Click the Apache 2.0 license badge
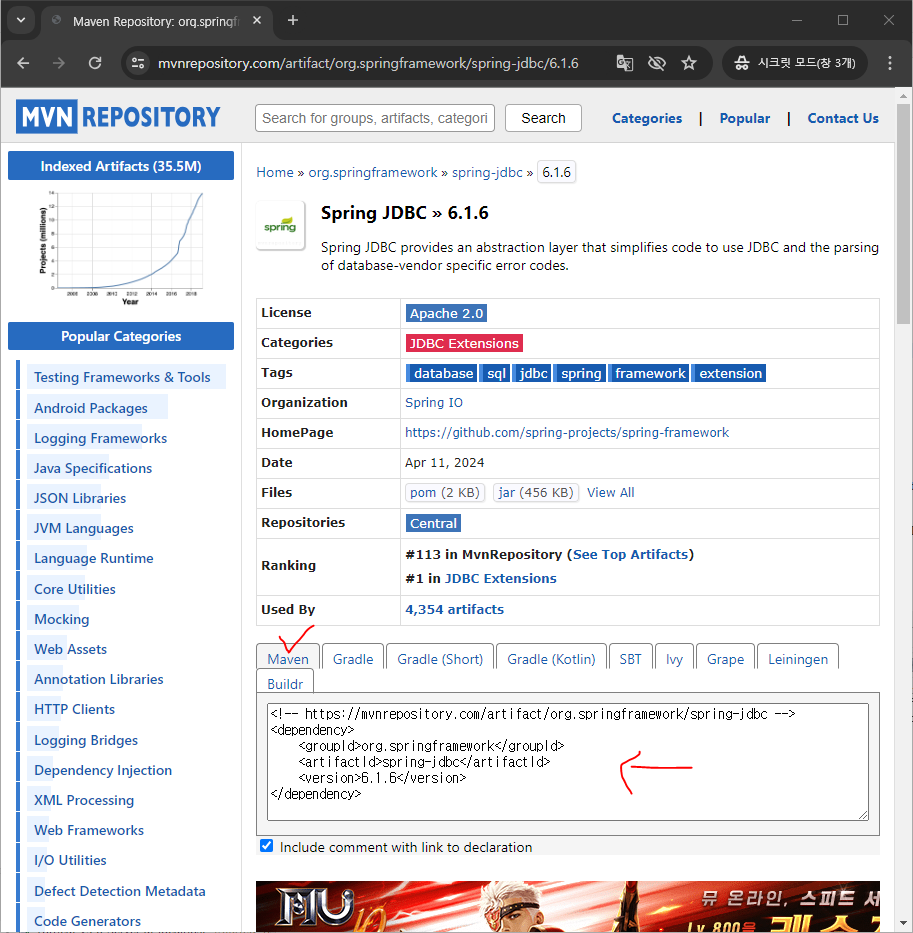The height and width of the screenshot is (933, 913). [x=446, y=314]
